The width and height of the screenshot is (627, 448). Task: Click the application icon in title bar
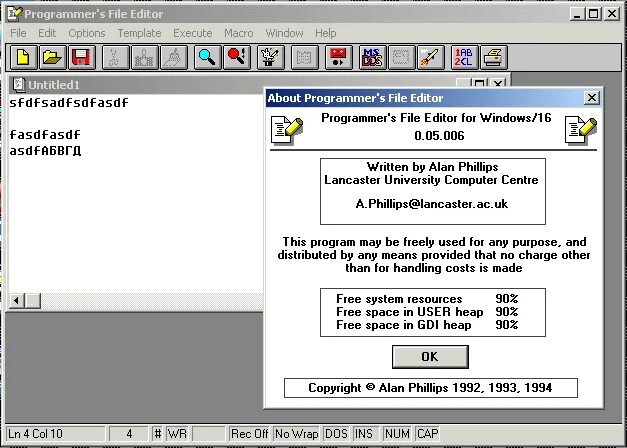pos(14,14)
